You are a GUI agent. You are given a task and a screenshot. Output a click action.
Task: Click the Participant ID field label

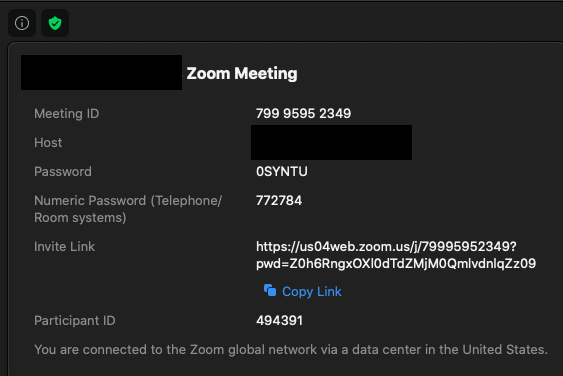(75, 320)
